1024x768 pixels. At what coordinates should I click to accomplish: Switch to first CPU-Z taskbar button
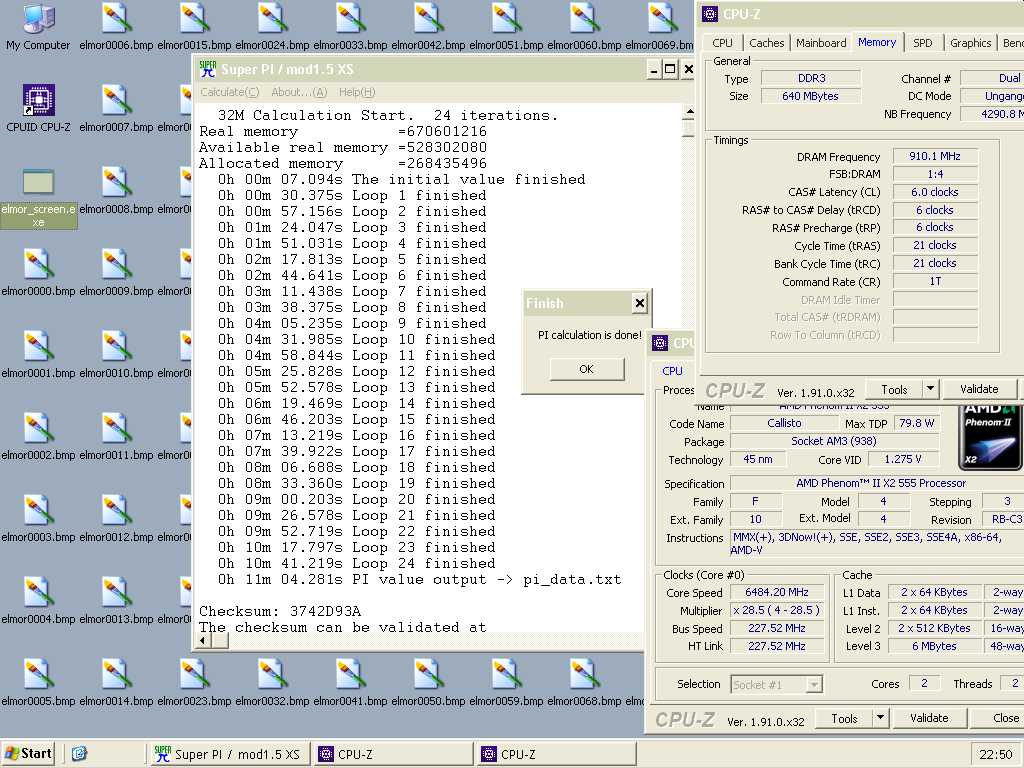pyautogui.click(x=392, y=754)
